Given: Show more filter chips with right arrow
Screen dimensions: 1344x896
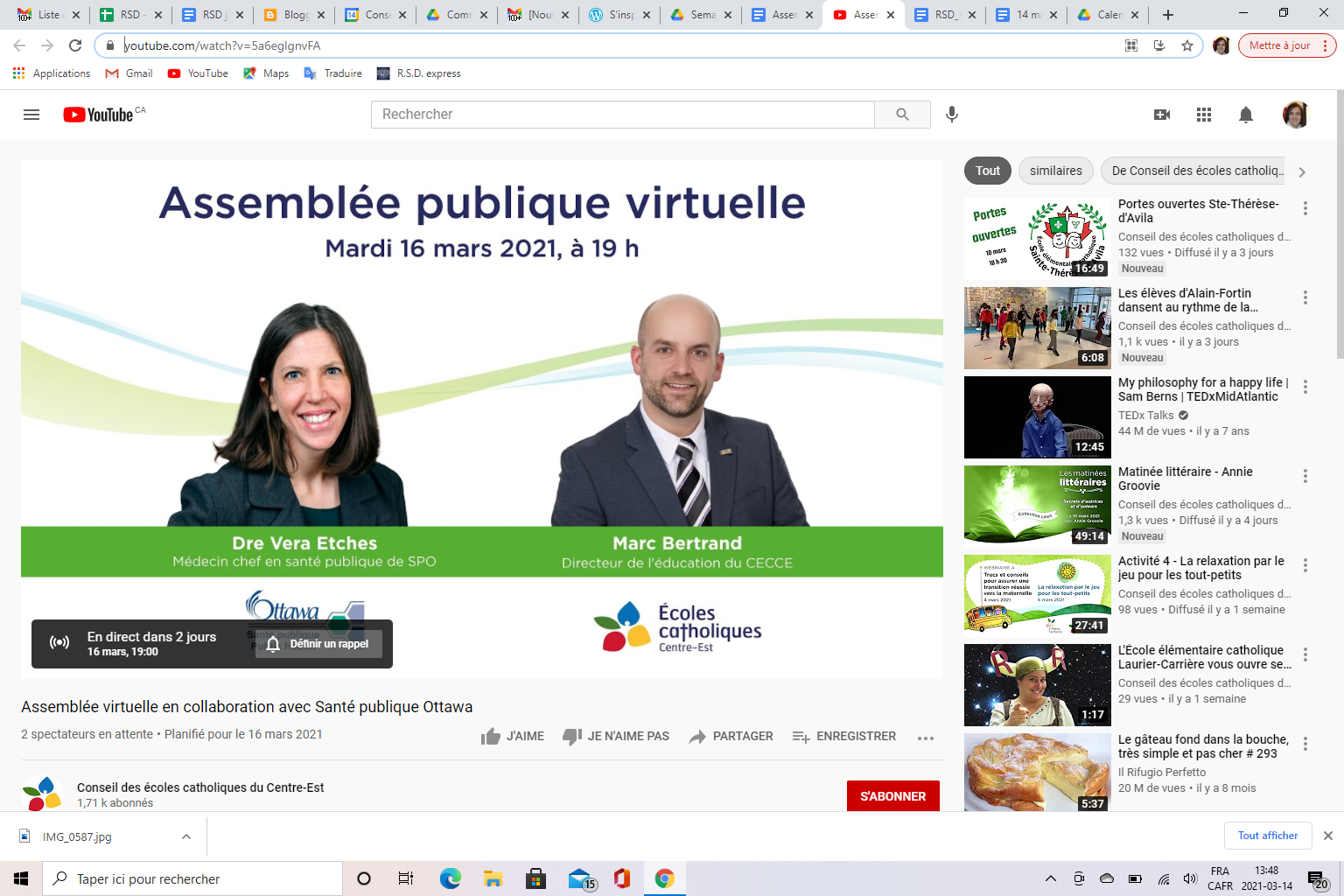Looking at the screenshot, I should tap(1302, 171).
